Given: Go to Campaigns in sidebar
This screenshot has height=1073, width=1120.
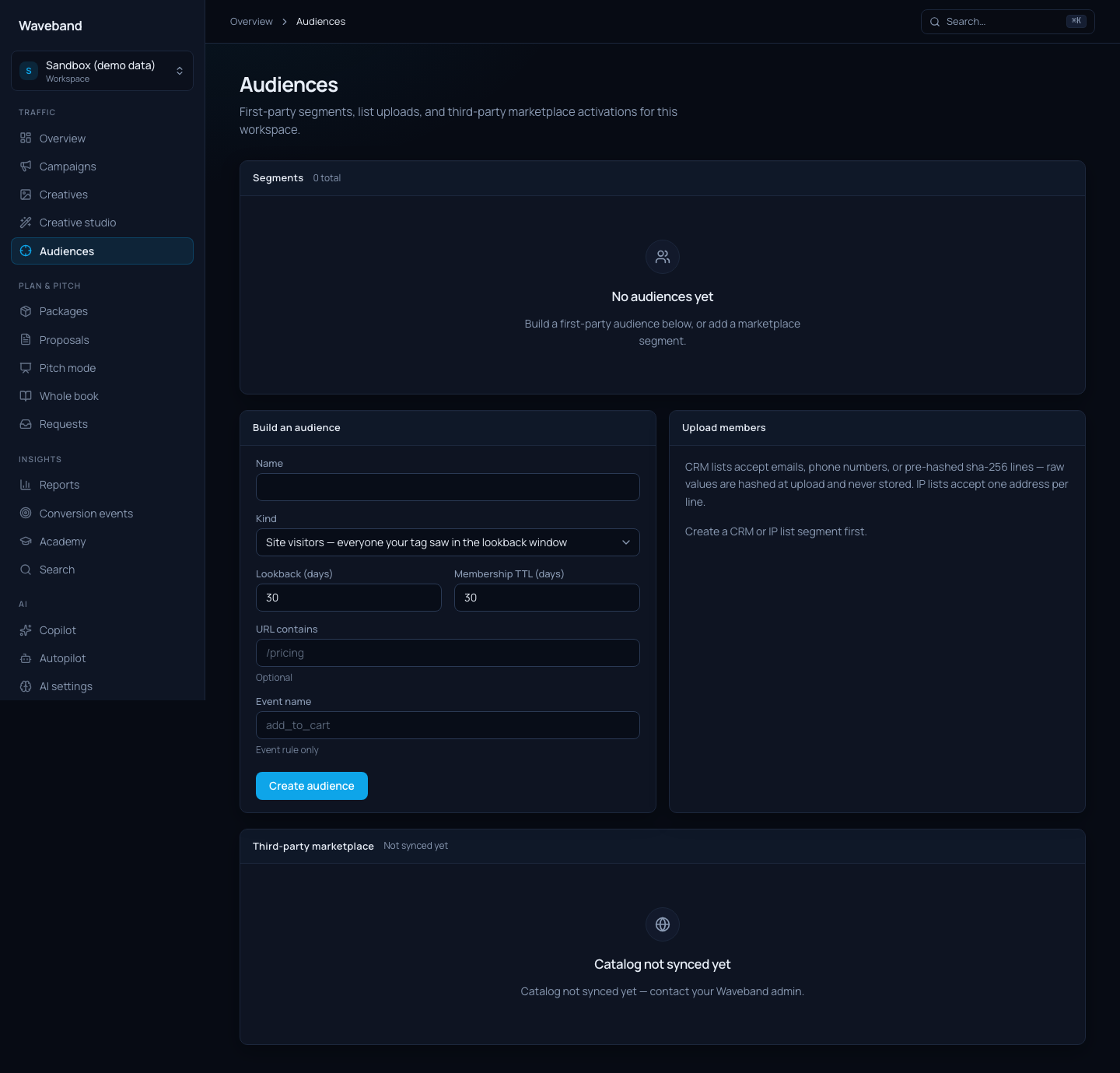Looking at the screenshot, I should pyautogui.click(x=102, y=167).
